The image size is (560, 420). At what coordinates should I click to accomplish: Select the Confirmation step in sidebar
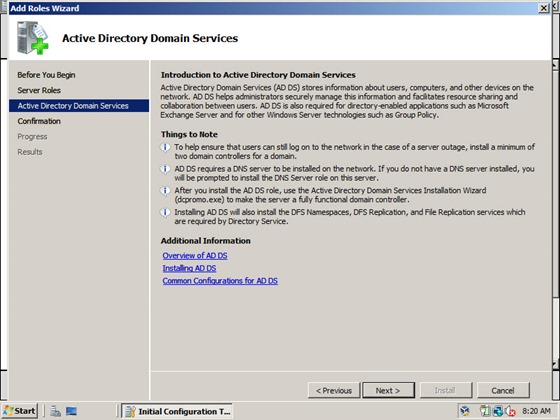click(39, 121)
